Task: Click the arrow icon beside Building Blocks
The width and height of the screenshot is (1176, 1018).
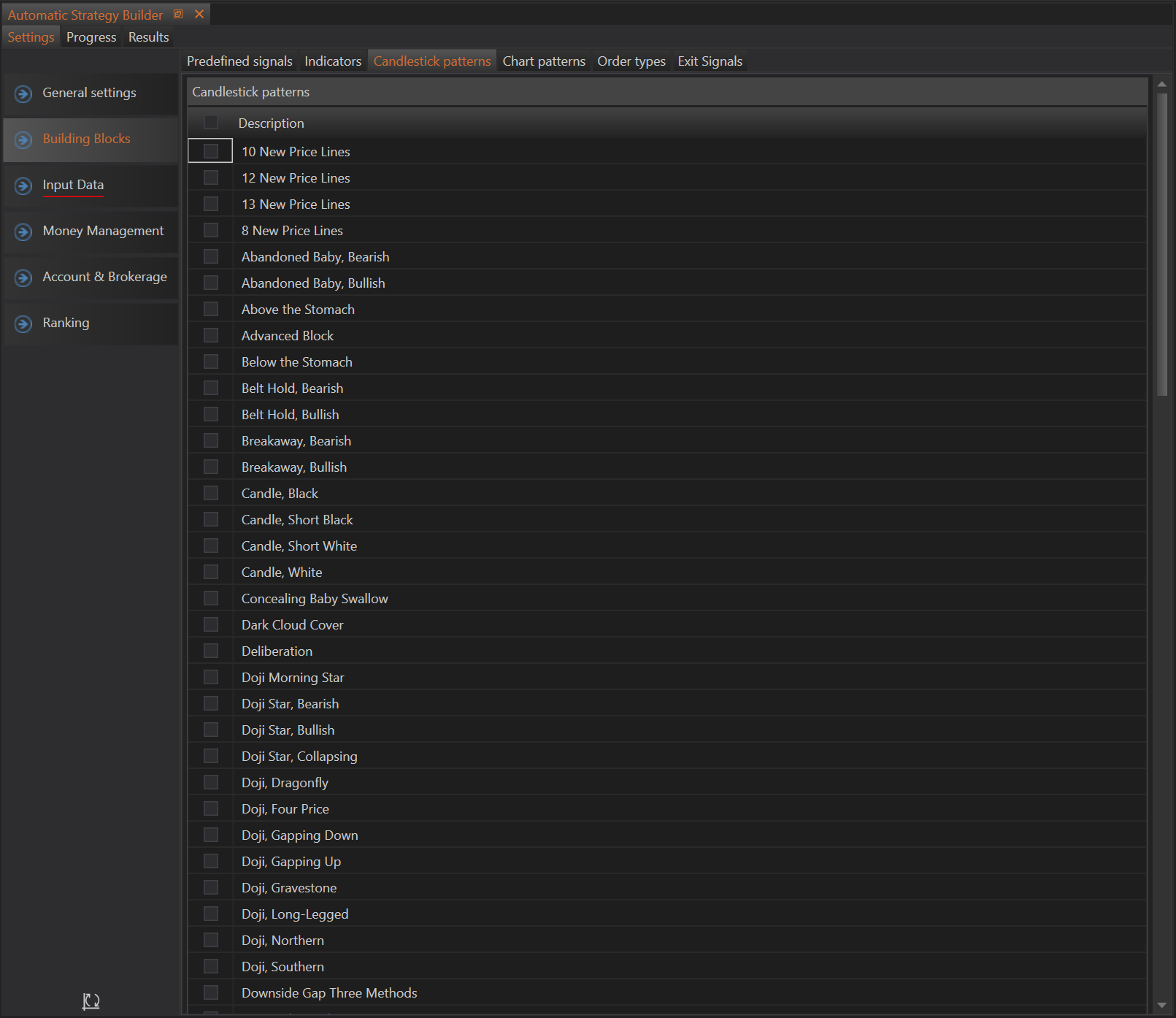Action: pos(23,139)
